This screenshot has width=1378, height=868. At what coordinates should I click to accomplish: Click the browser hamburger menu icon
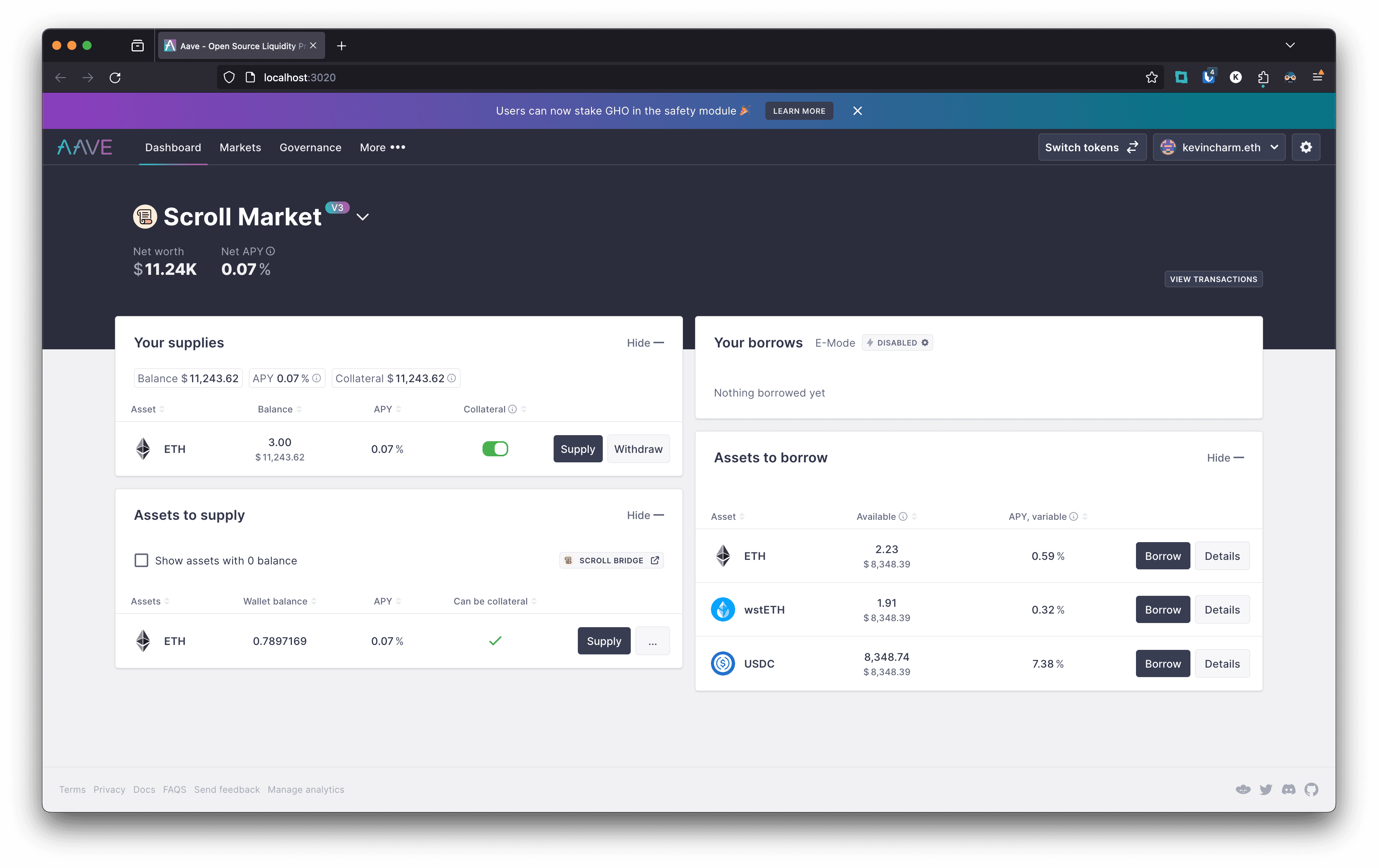tap(1317, 77)
